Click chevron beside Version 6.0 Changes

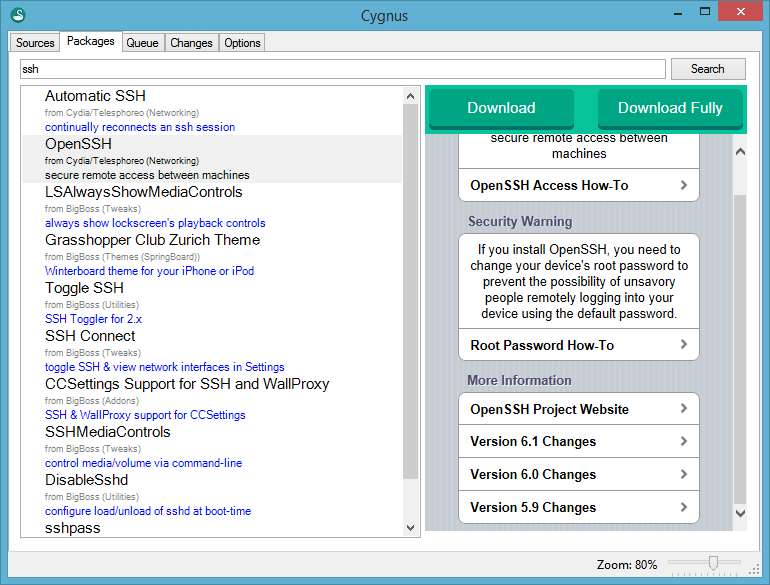(684, 474)
